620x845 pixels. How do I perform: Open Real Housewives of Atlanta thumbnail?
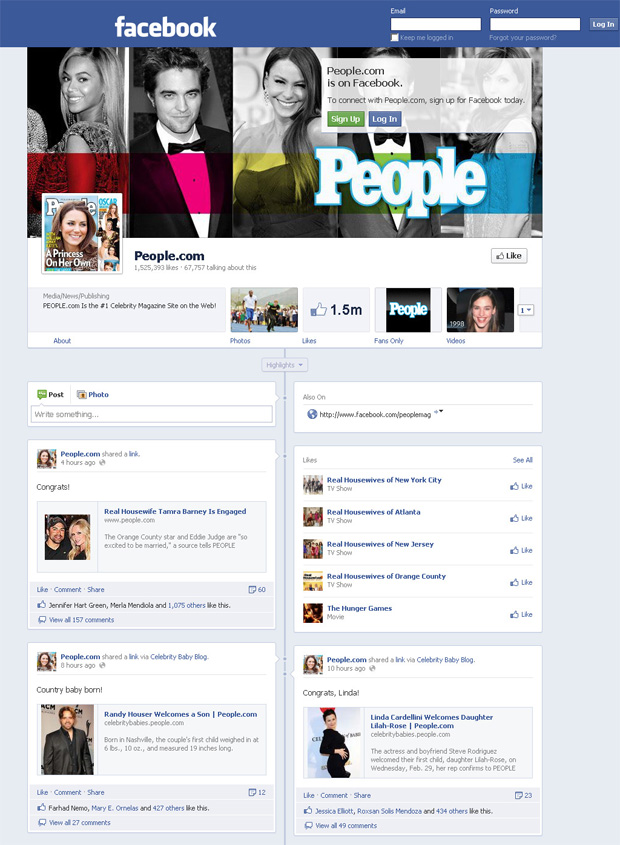[313, 517]
